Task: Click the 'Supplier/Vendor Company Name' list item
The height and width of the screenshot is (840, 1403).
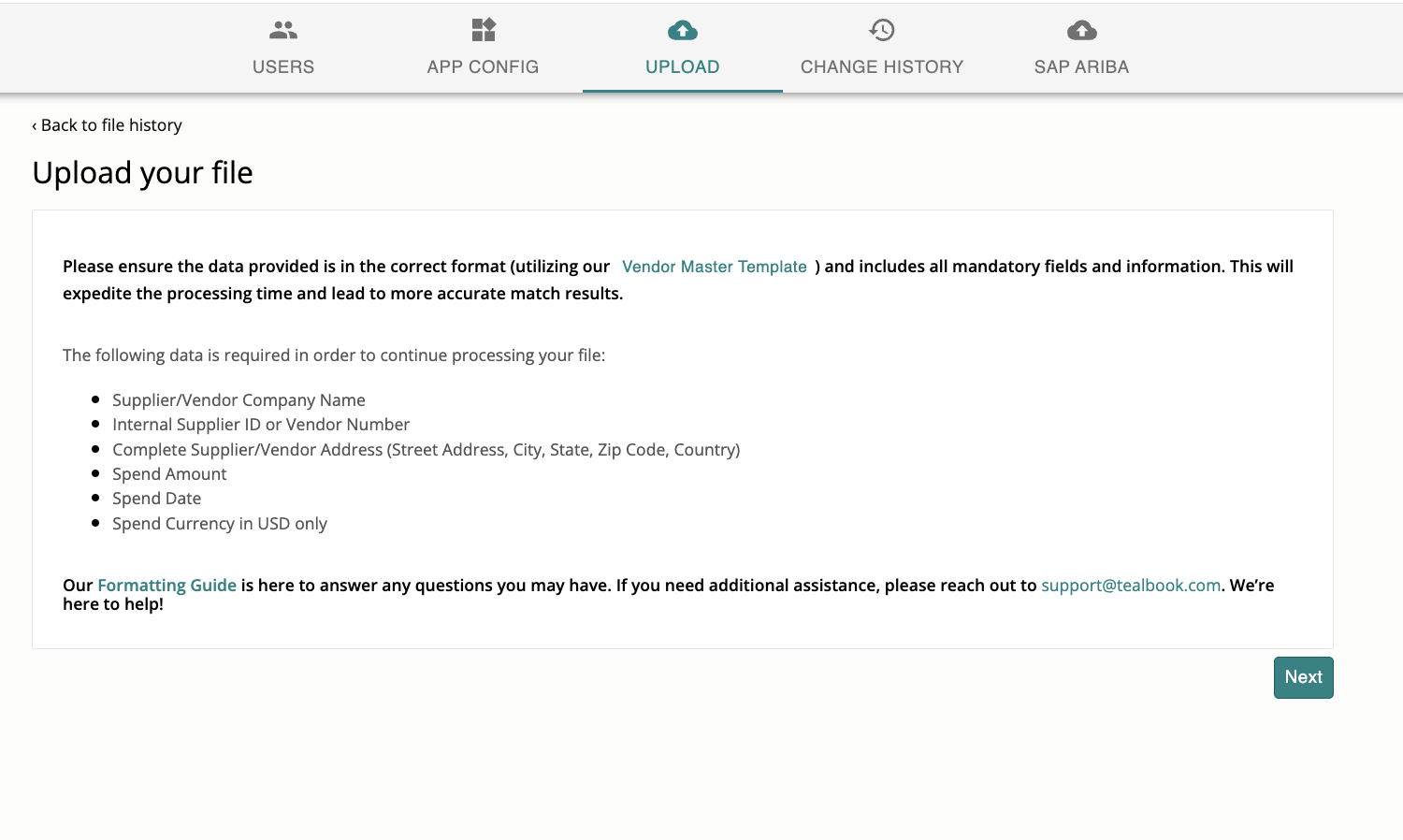Action: [239, 400]
